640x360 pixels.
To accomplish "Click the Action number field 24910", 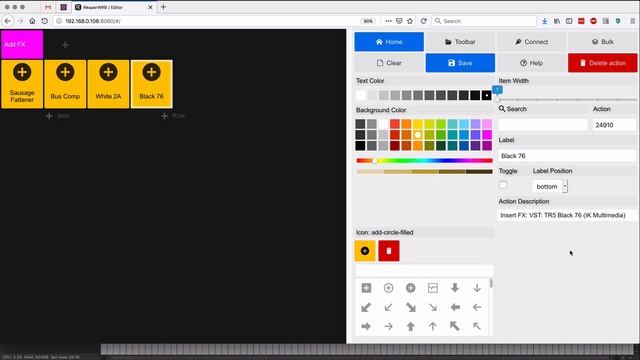I will (614, 125).
